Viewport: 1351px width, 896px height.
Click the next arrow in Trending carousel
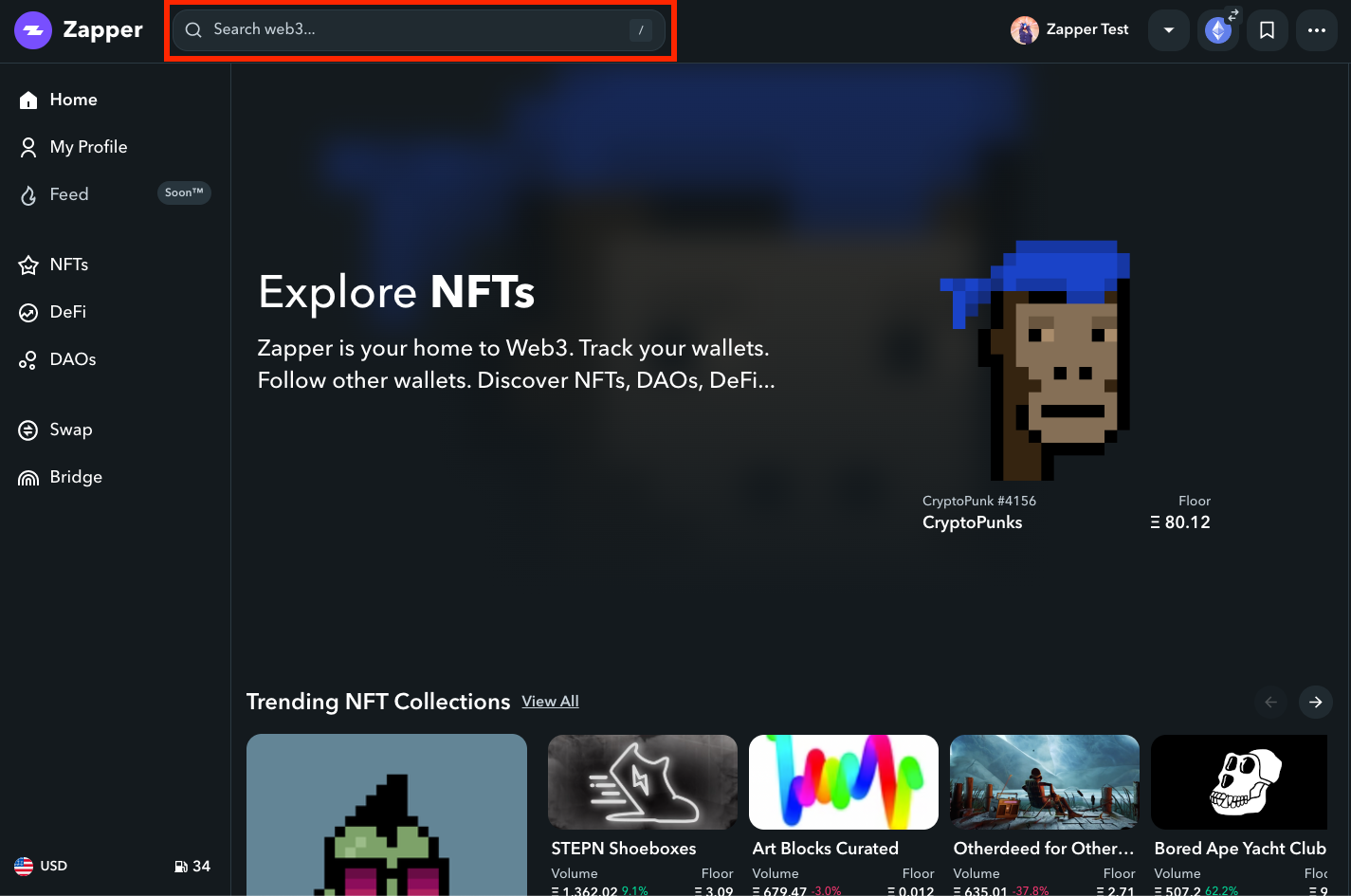pos(1316,702)
